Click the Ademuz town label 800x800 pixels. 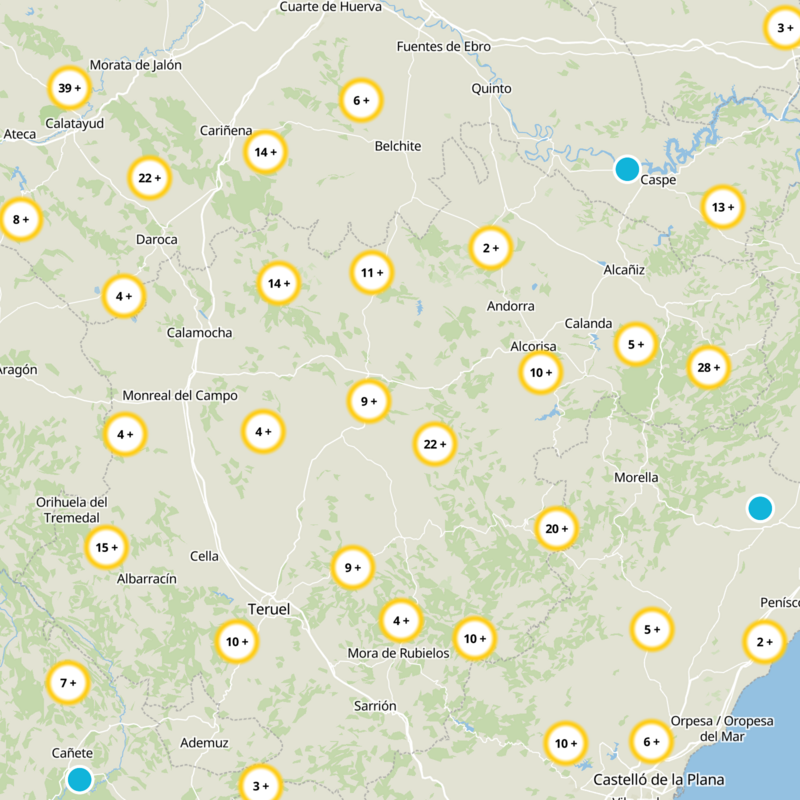[204, 743]
